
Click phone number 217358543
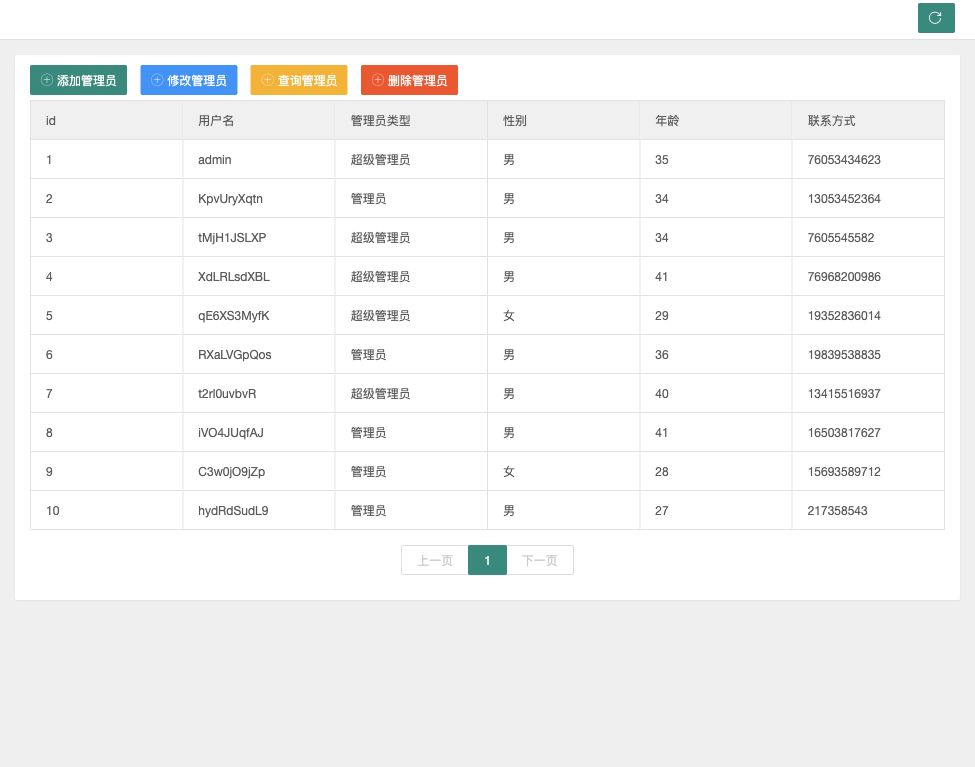tap(837, 511)
